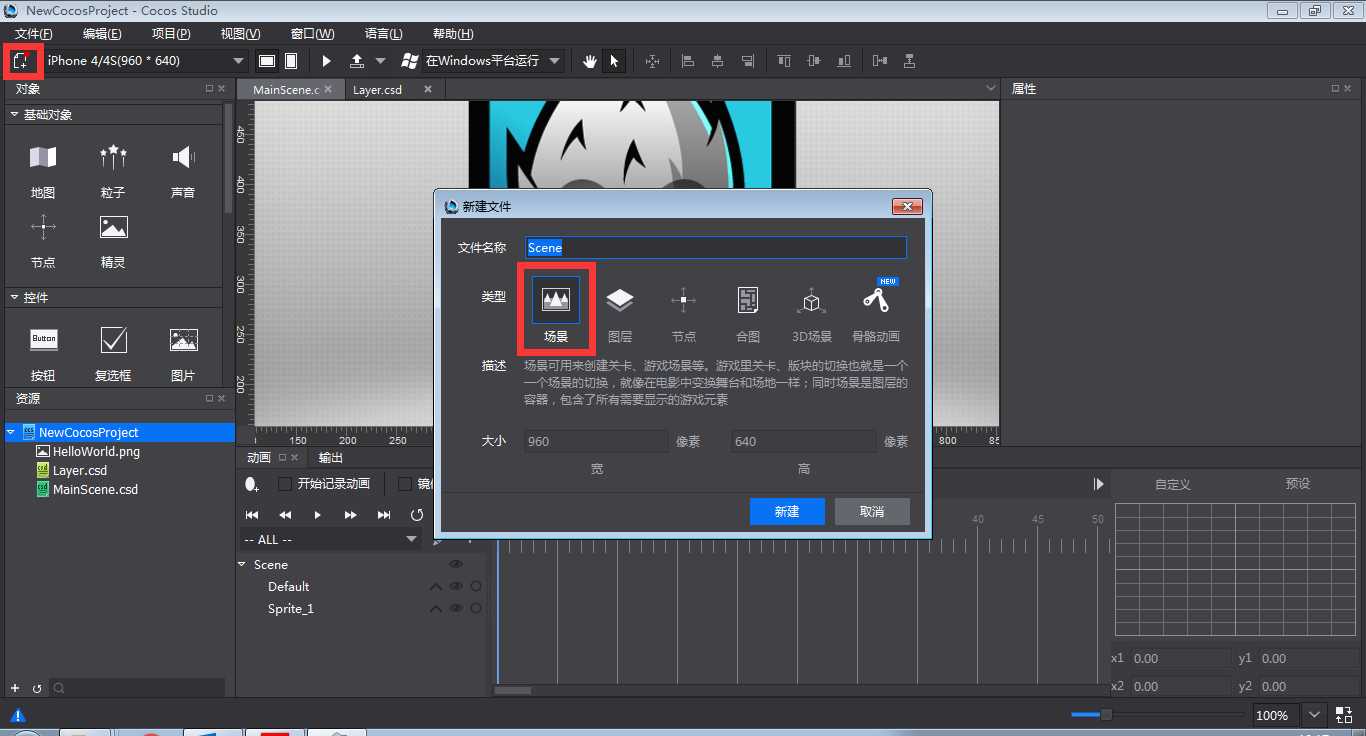1366x736 pixels.
Task: Choose the 合图 sprite sheet type
Action: pos(748,313)
